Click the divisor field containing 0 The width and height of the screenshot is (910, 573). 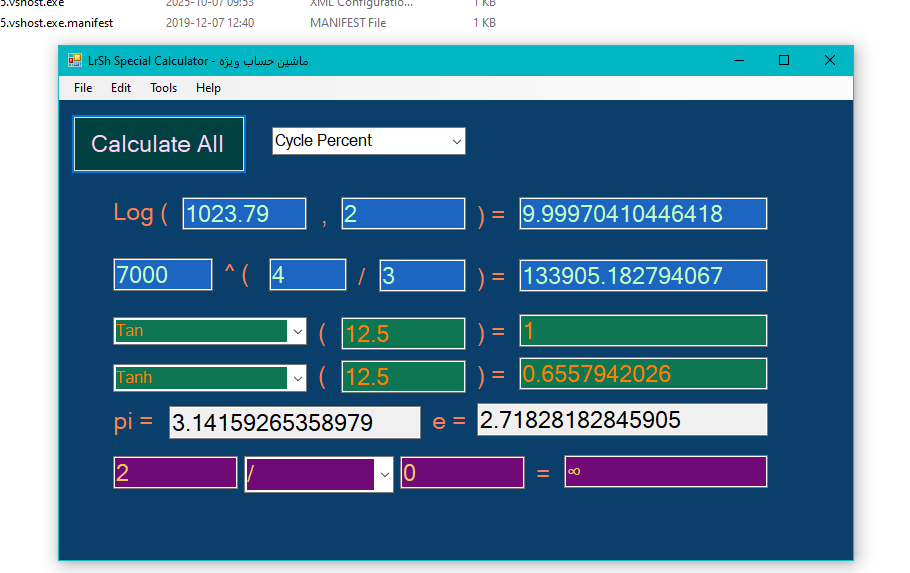[462, 473]
